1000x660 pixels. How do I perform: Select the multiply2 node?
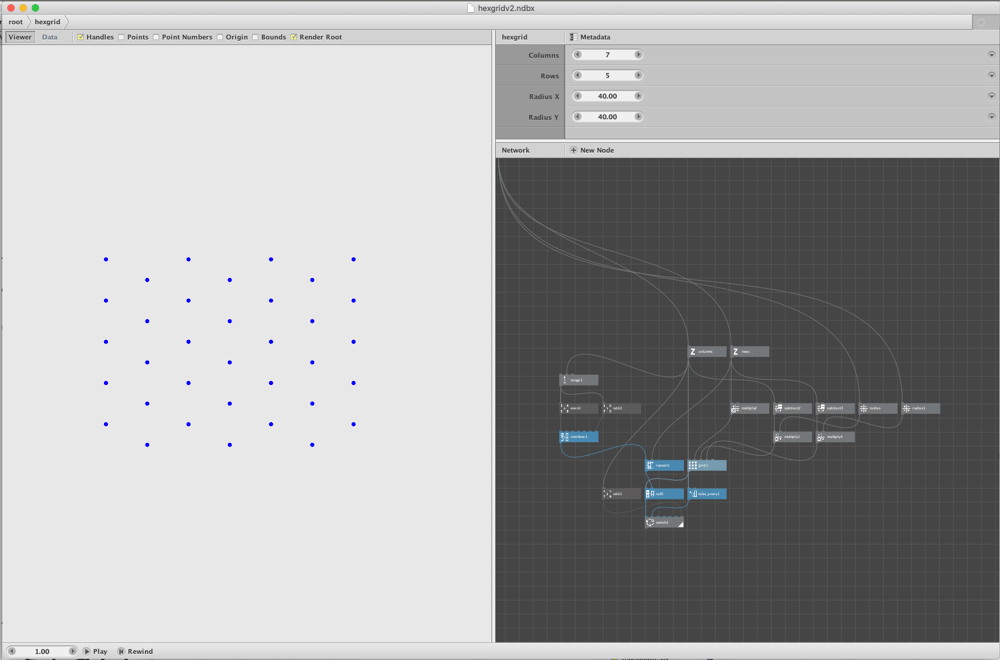tap(750, 408)
